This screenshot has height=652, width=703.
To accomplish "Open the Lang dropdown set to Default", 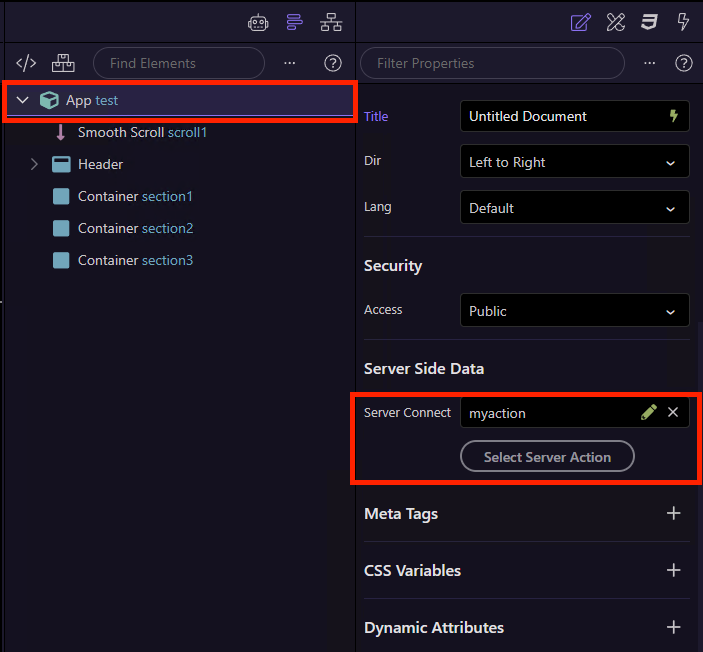I will [x=574, y=208].
